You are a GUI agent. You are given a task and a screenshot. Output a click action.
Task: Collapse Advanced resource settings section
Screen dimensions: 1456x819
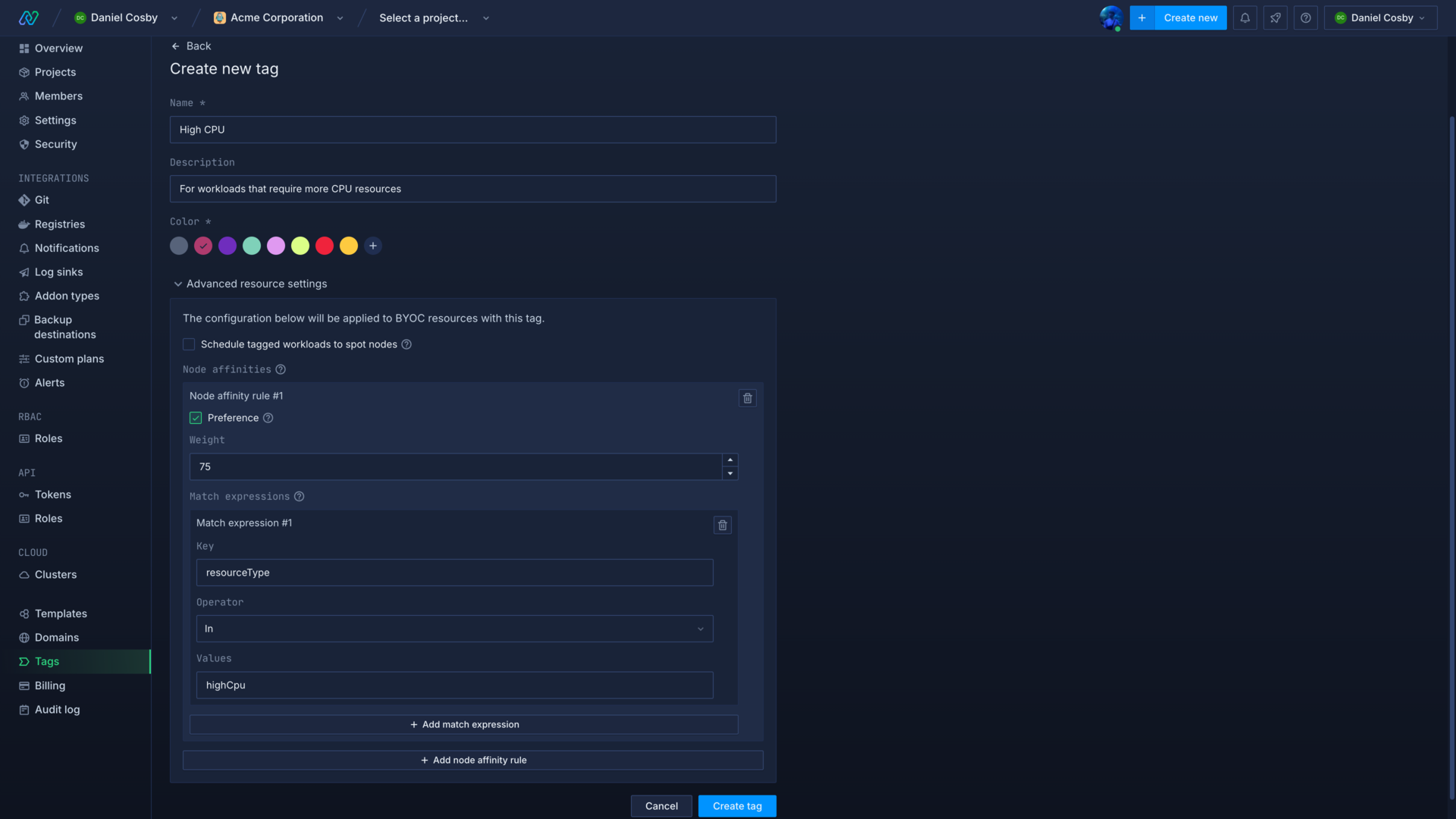tap(249, 284)
